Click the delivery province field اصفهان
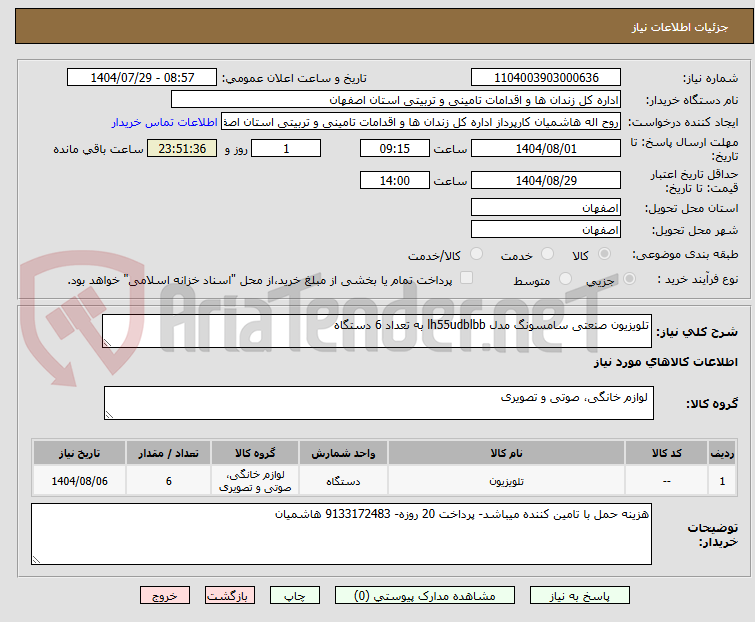This screenshot has width=755, height=622. pyautogui.click(x=546, y=207)
